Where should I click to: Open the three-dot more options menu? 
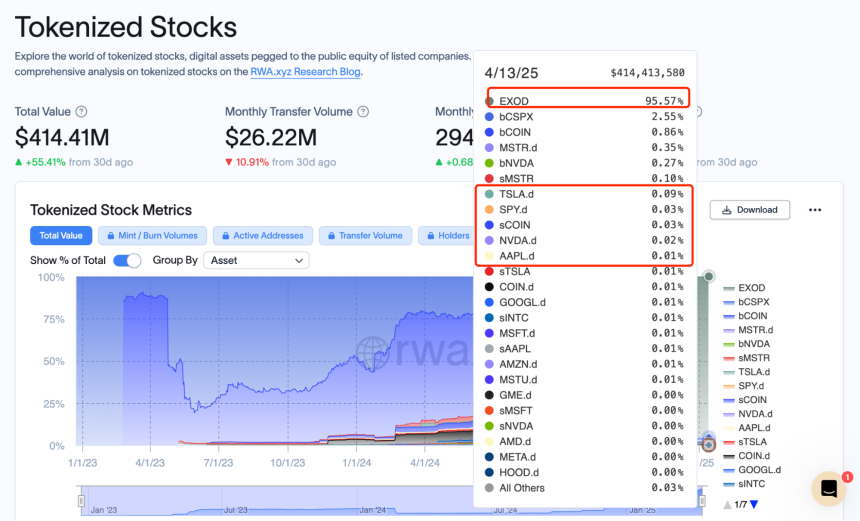tap(815, 210)
